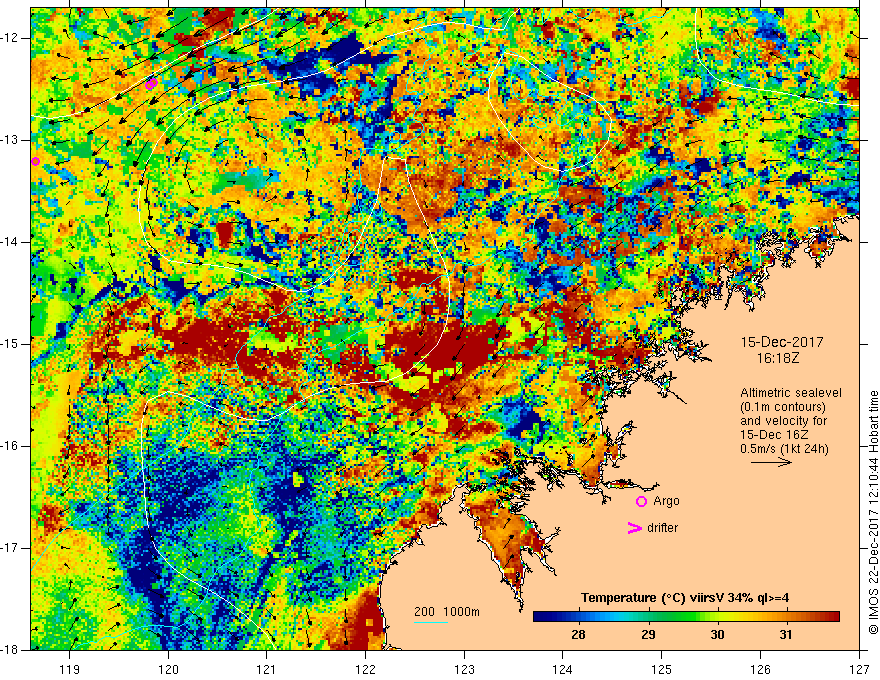The height and width of the screenshot is (680, 880).
Task: Click the cyan 200m contour legend line
Action: tap(430, 622)
